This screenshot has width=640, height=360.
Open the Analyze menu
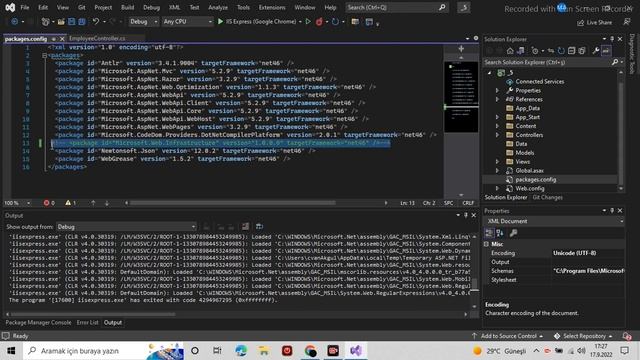[218, 7]
